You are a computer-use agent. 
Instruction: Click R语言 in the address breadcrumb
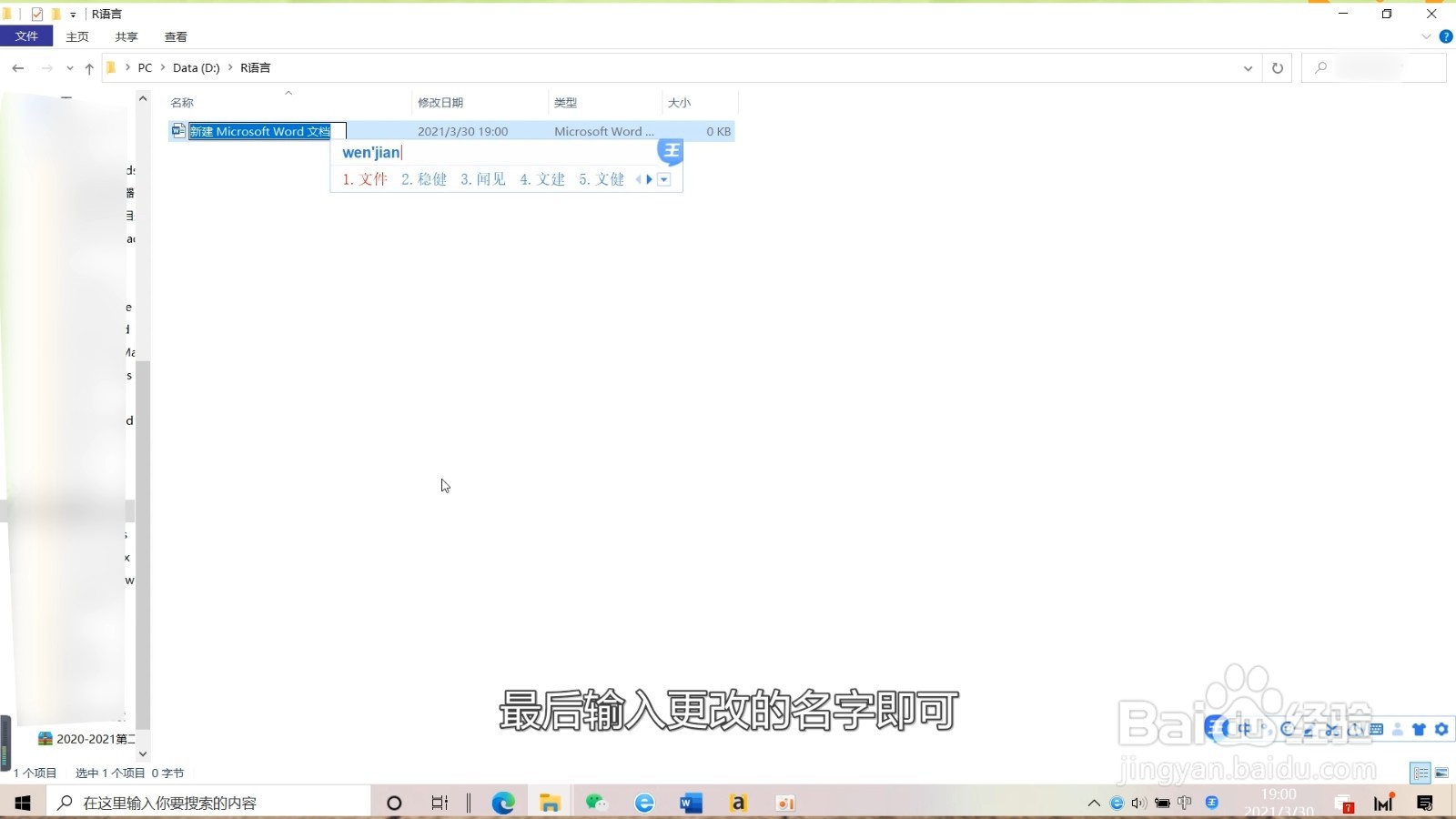(x=256, y=68)
